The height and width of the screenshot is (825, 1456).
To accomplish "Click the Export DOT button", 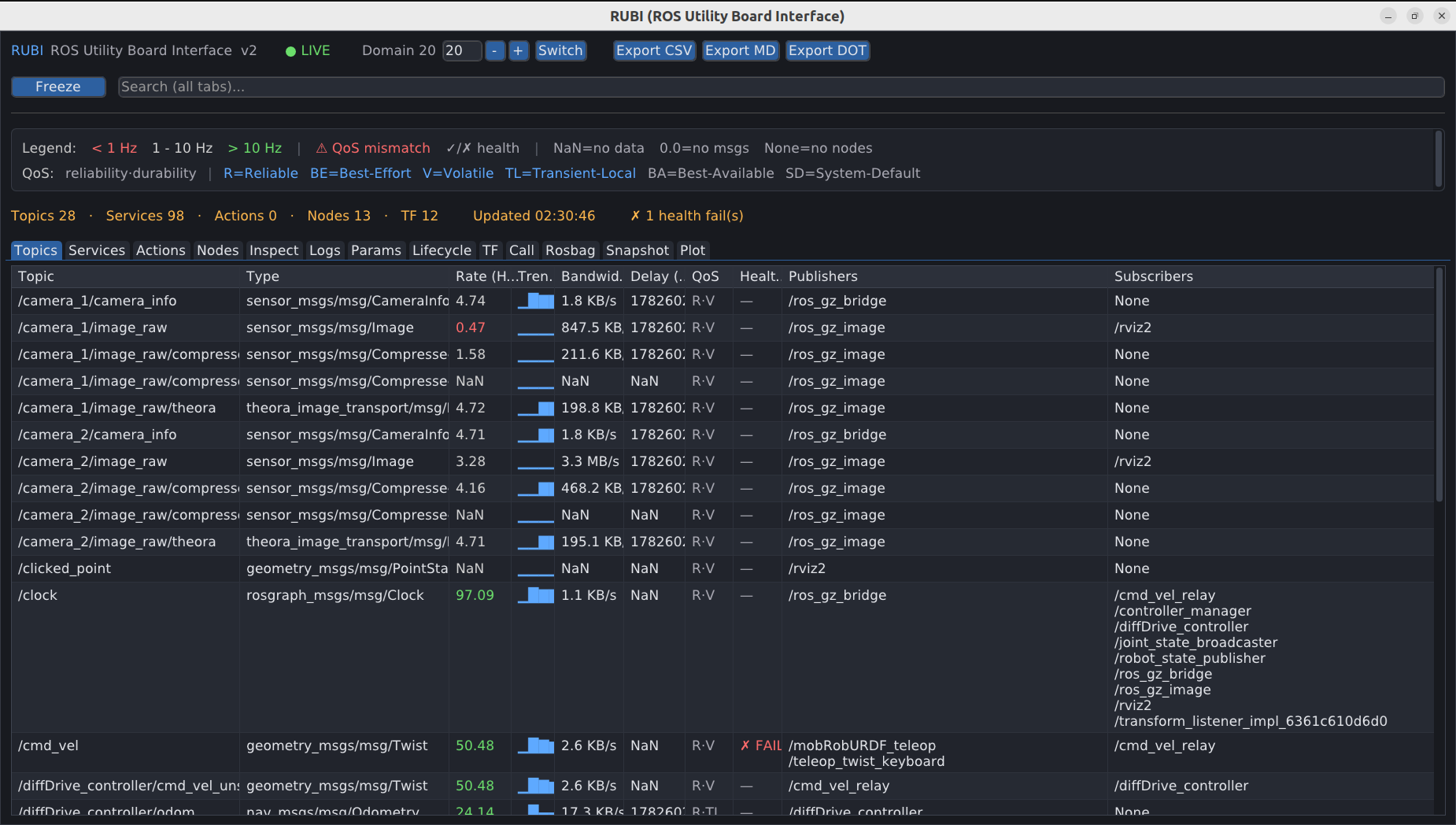I will click(827, 50).
